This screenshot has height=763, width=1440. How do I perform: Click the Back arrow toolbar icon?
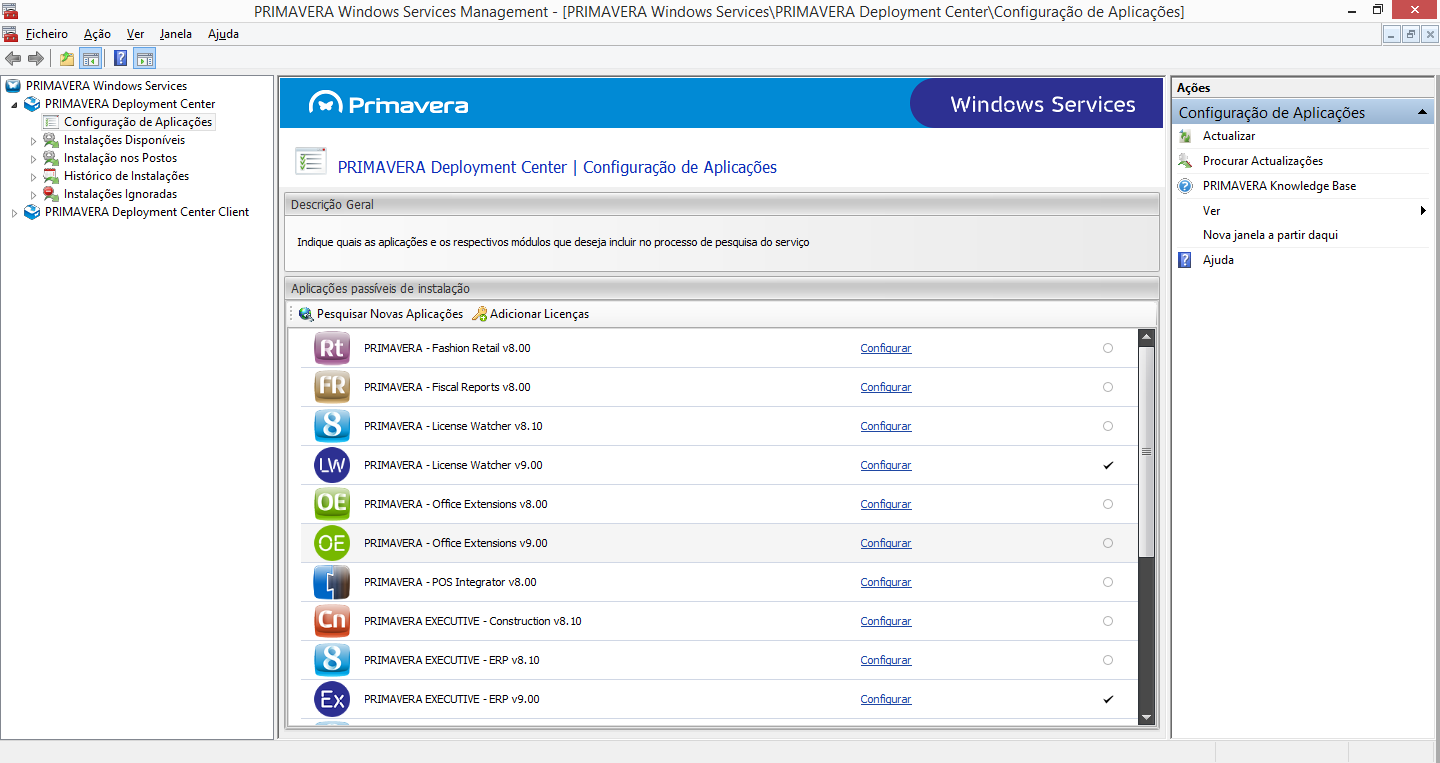tap(13, 58)
